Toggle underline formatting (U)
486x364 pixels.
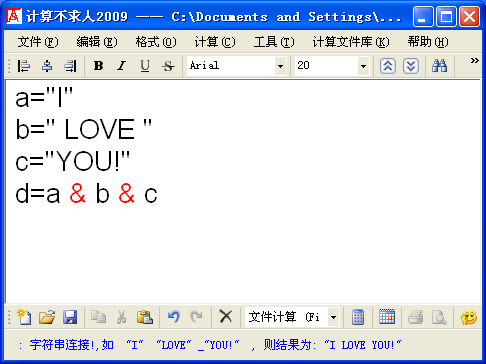[145, 66]
